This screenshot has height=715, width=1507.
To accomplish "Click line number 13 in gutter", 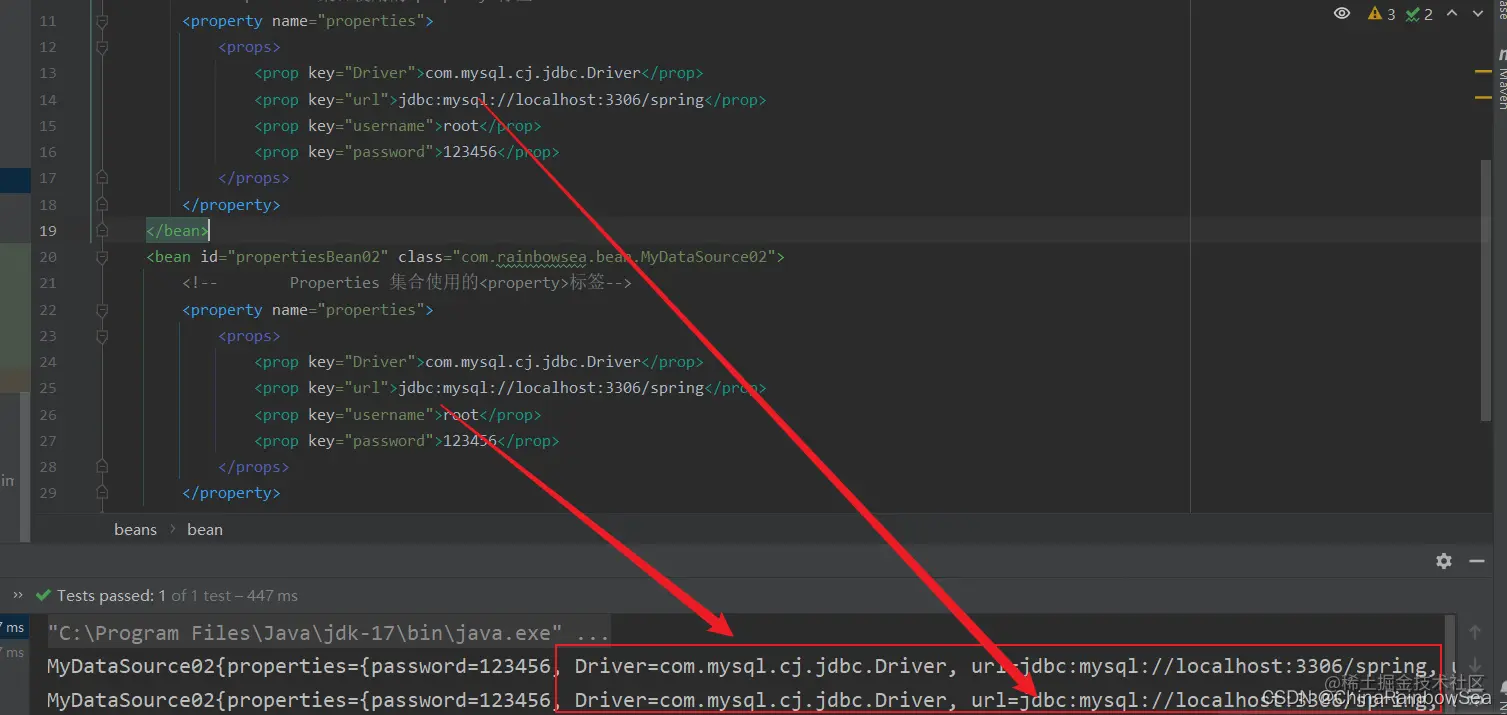I will [x=47, y=73].
